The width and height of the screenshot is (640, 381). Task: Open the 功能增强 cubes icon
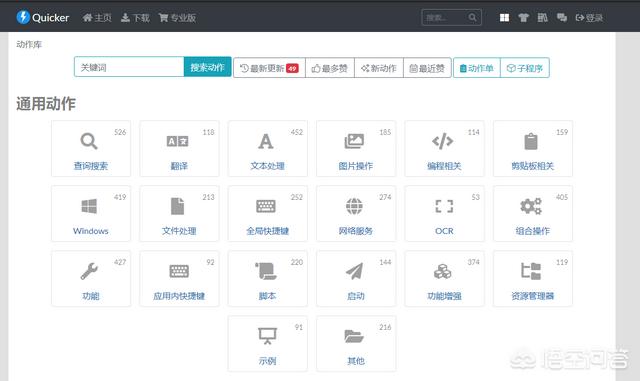point(442,271)
